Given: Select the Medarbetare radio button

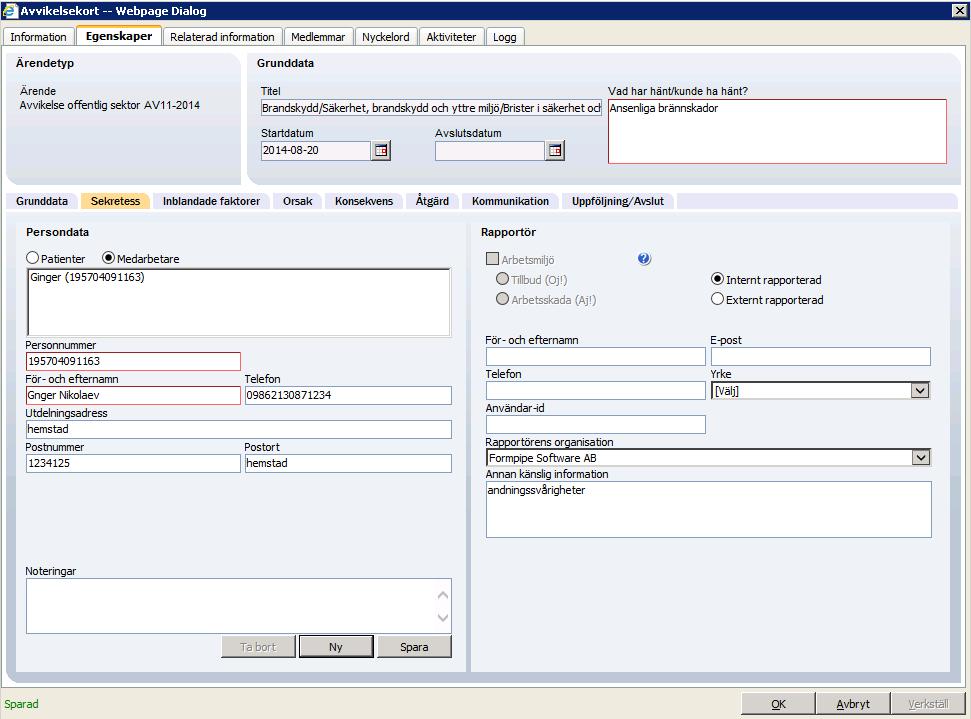Looking at the screenshot, I should click(108, 258).
